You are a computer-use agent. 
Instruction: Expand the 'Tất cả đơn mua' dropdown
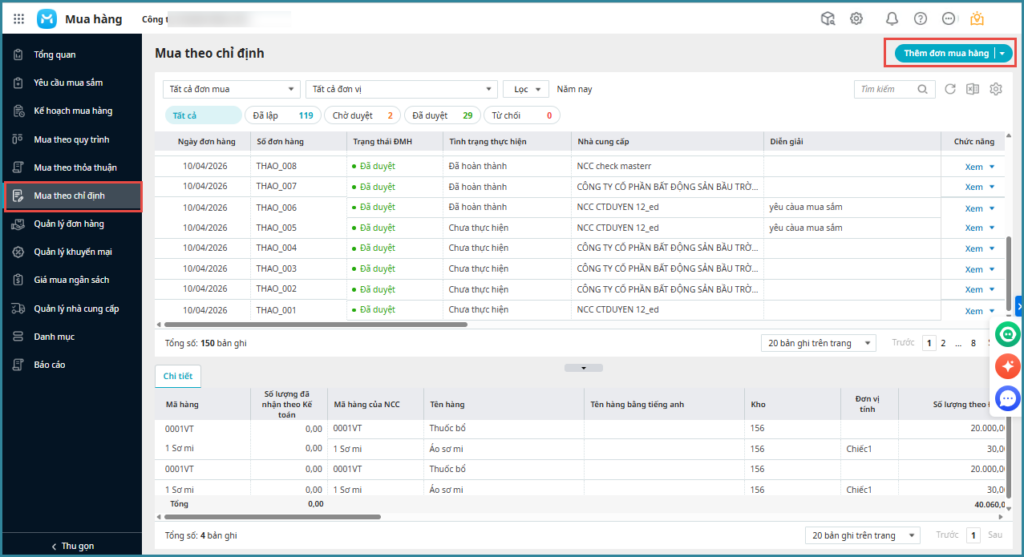pos(231,89)
